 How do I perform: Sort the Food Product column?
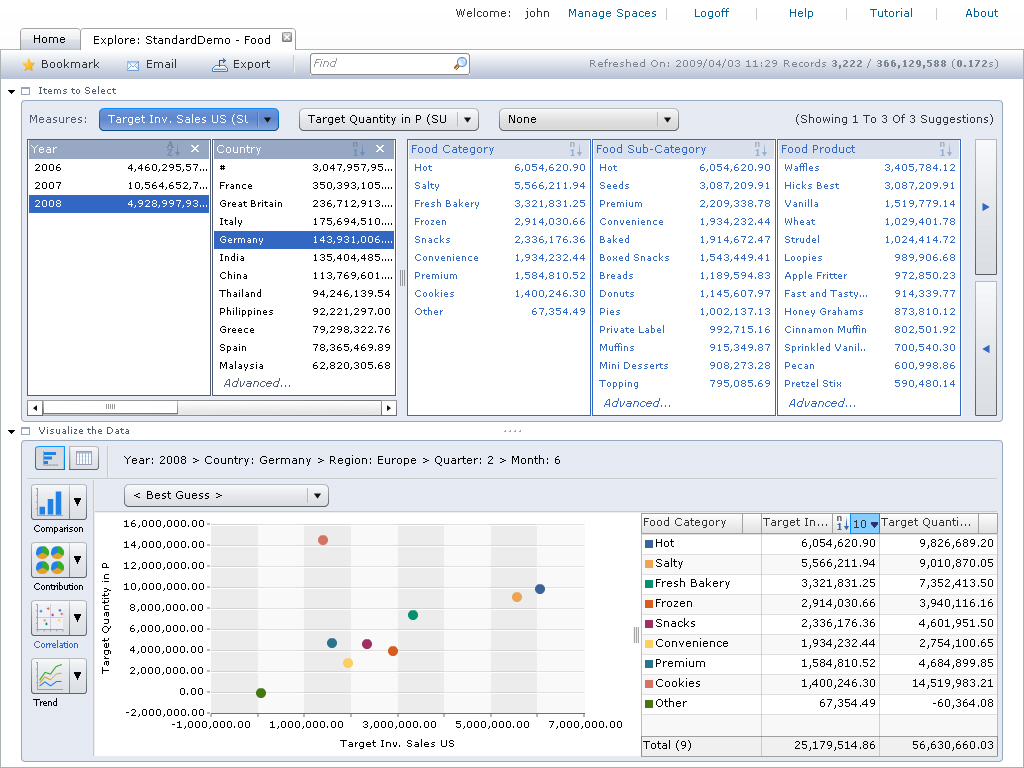click(x=945, y=149)
